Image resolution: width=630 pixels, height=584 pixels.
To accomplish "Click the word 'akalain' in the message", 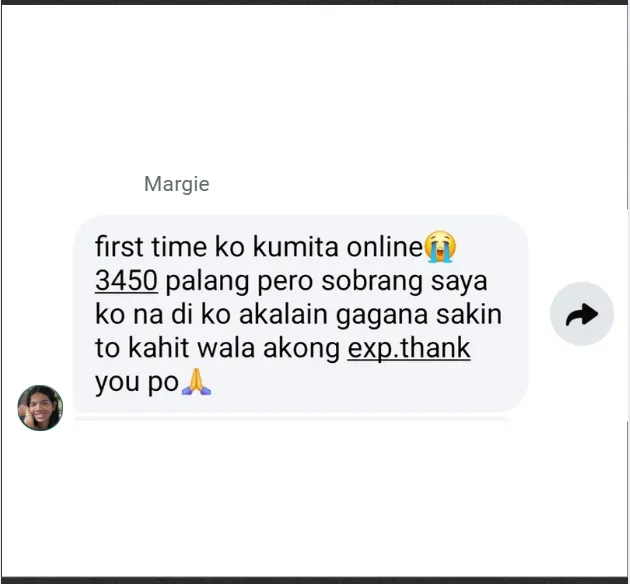I will pyautogui.click(x=283, y=314).
